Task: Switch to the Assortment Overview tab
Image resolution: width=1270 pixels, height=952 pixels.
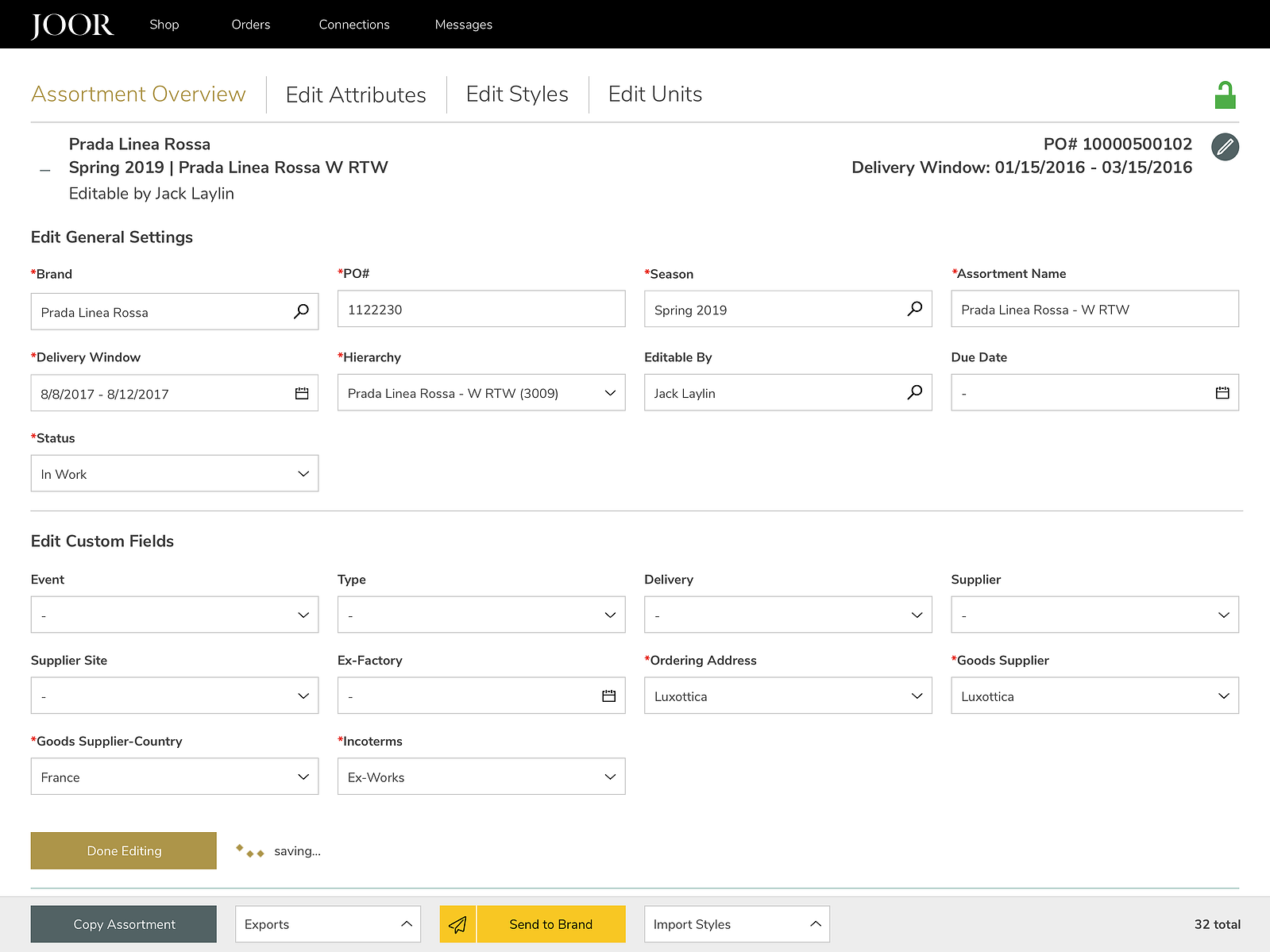Action: pos(138,94)
